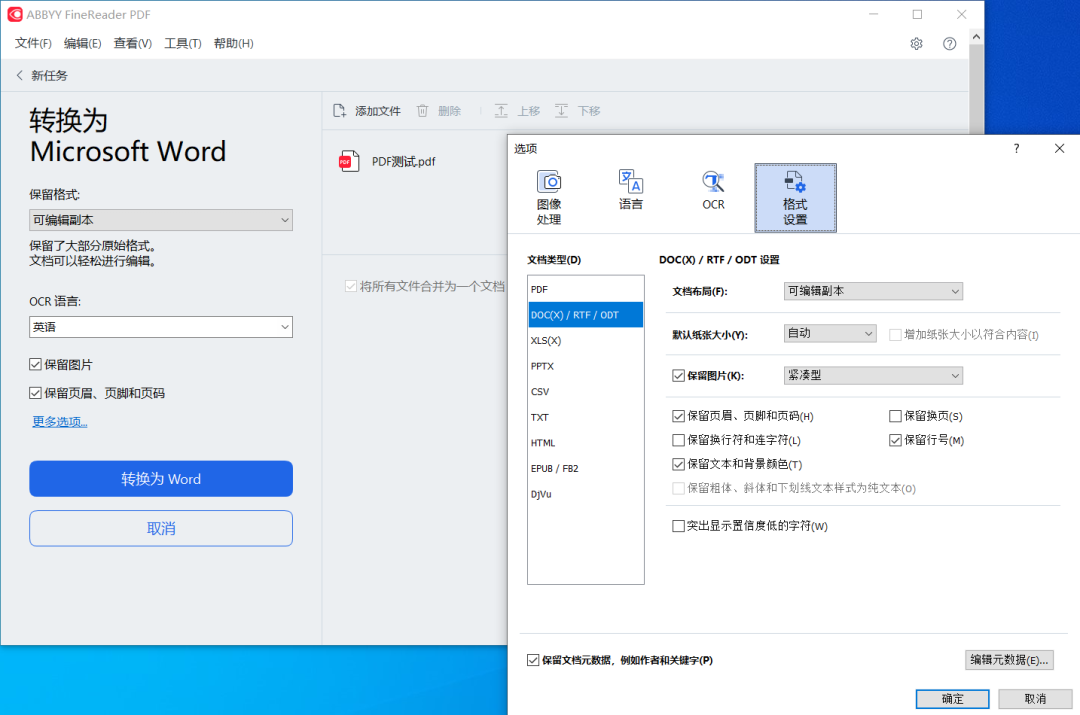Click the main window scrollbar up arrow
Screen dimensions: 1080x715
976,37
